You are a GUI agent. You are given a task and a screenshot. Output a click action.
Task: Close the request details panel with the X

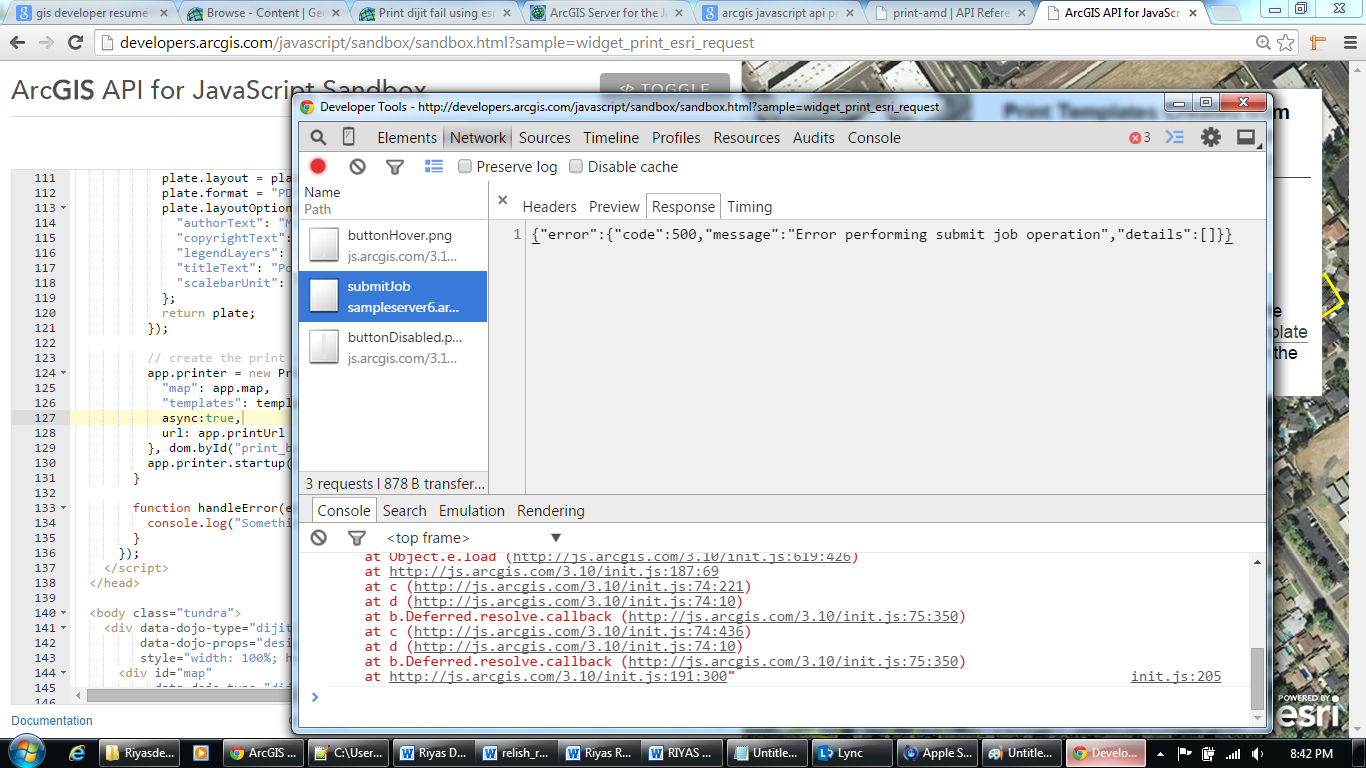(x=503, y=201)
